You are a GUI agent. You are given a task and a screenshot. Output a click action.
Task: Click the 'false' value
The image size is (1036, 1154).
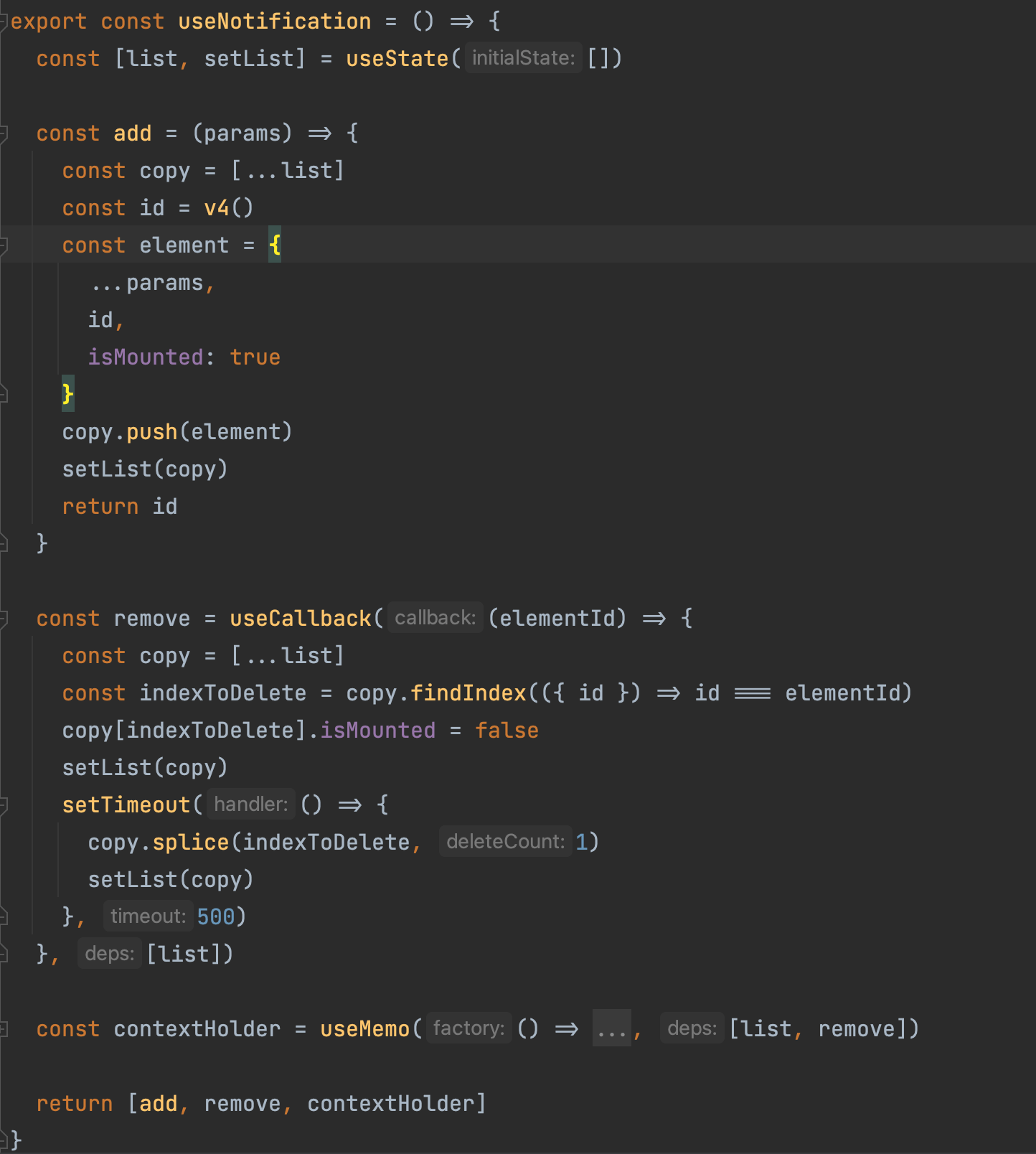[507, 731]
